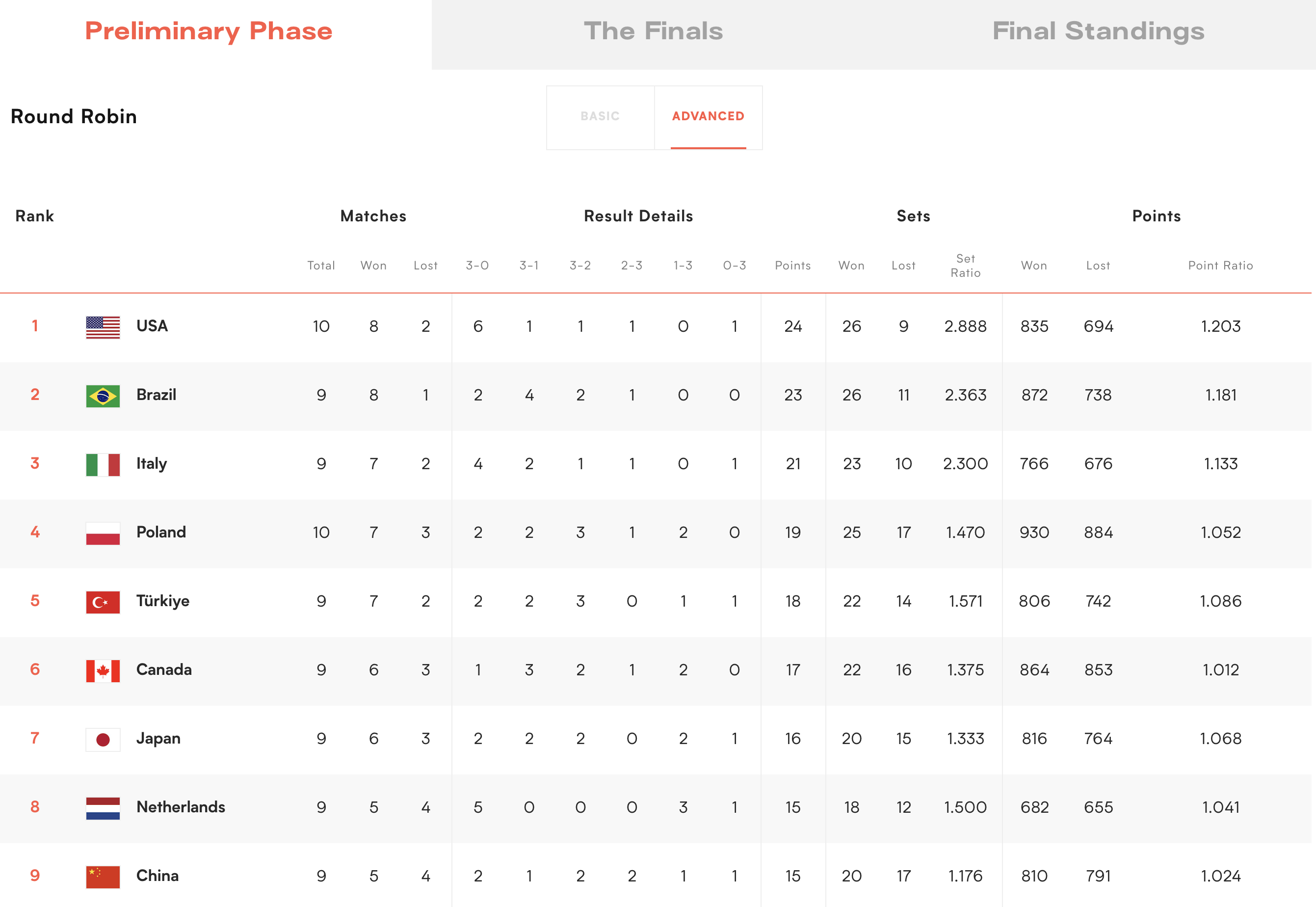The height and width of the screenshot is (907, 1316).
Task: Click the Italy flag icon
Action: point(103,465)
